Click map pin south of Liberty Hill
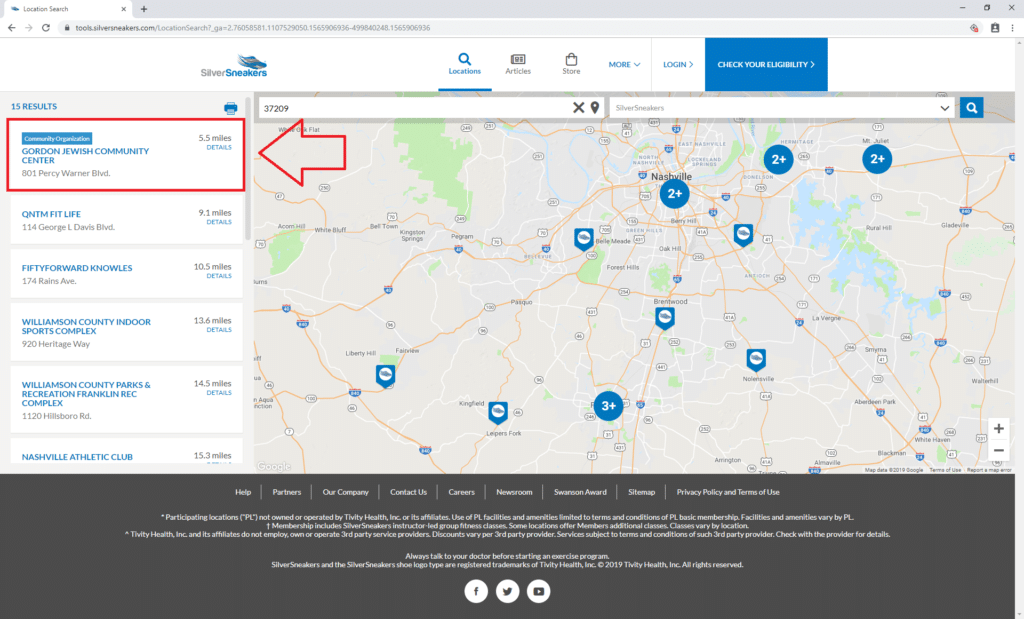The height and width of the screenshot is (619, 1024). [x=385, y=376]
